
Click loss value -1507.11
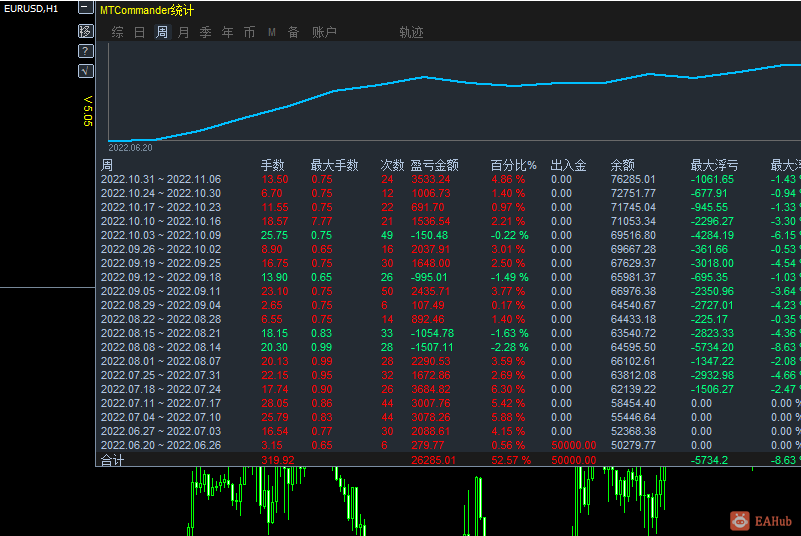coord(432,347)
